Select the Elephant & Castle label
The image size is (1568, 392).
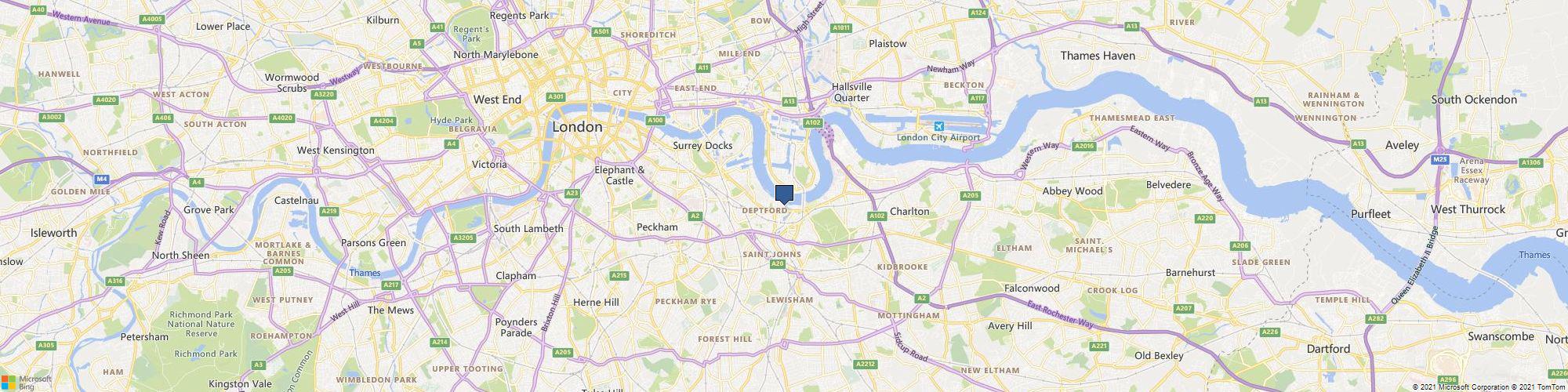pyautogui.click(x=619, y=175)
